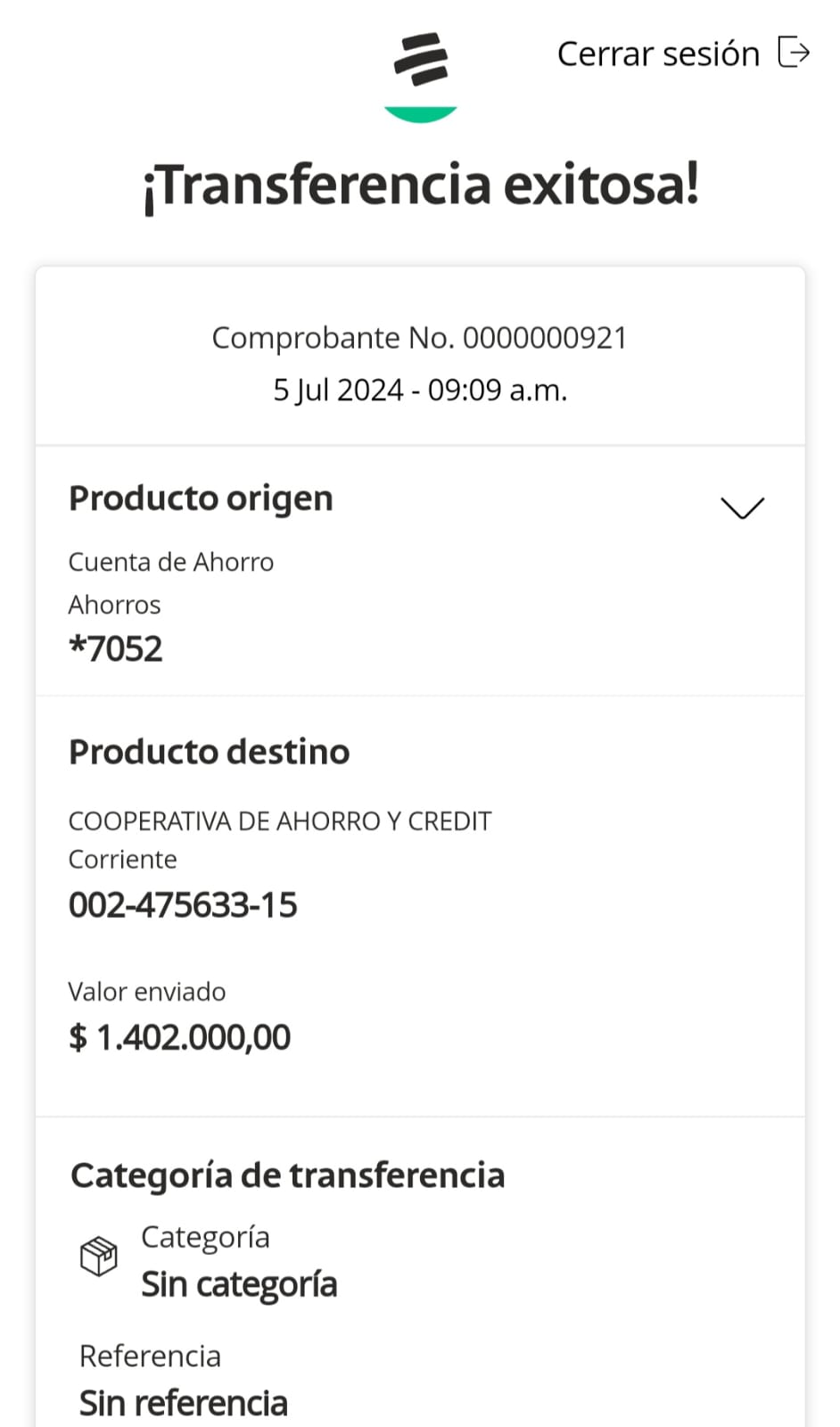Click the Cerrar sesión link

(x=658, y=54)
